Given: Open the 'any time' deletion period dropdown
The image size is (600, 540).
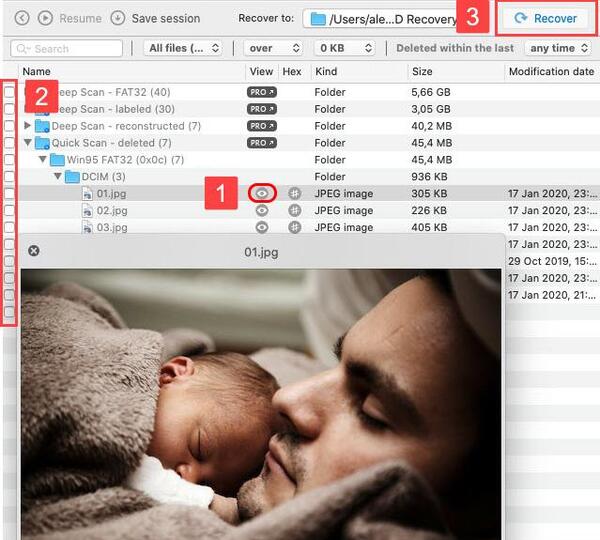Looking at the screenshot, I should tap(558, 48).
